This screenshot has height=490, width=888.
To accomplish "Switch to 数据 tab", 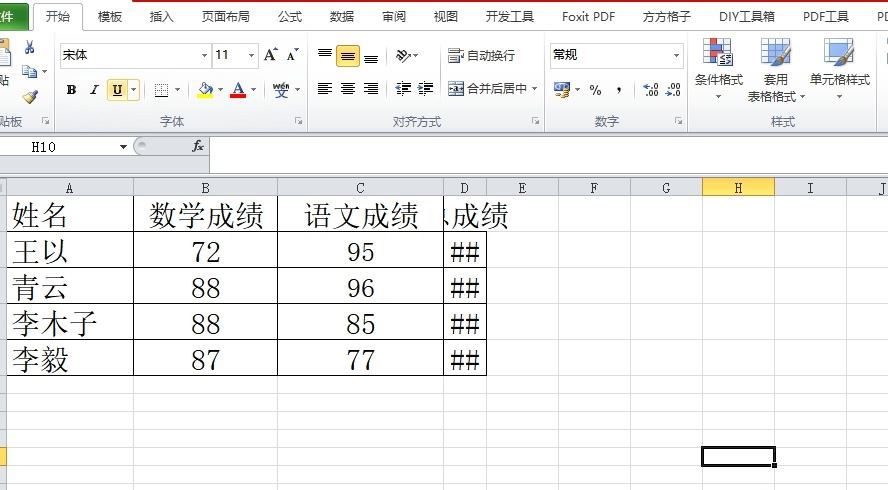I will pos(342,17).
